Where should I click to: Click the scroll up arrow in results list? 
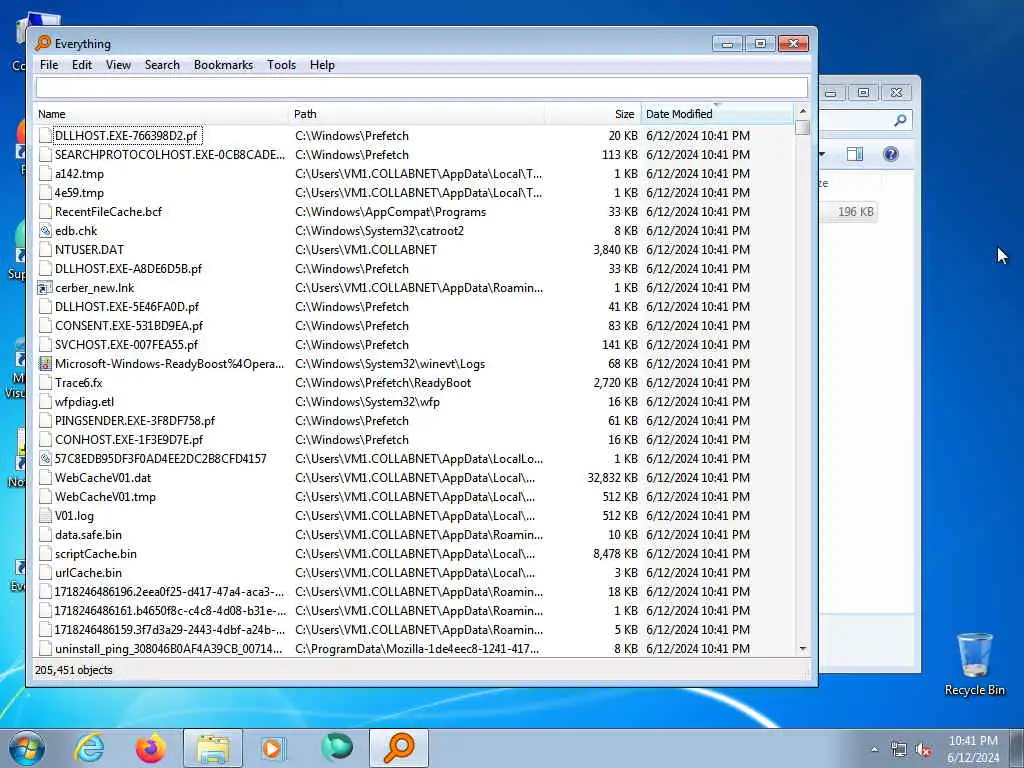(x=803, y=111)
